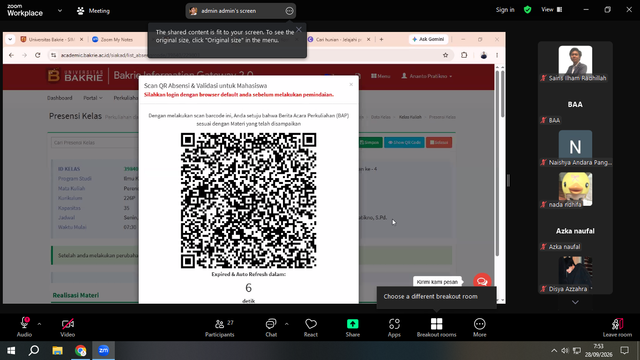Viewport: 640px width, 360px height.
Task: Click the Show QR Code button
Action: 404,142
